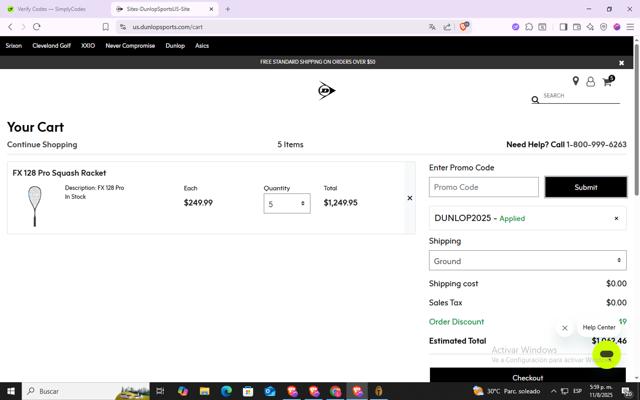Click the Dunlop logo
The image size is (640, 400).
[327, 90]
